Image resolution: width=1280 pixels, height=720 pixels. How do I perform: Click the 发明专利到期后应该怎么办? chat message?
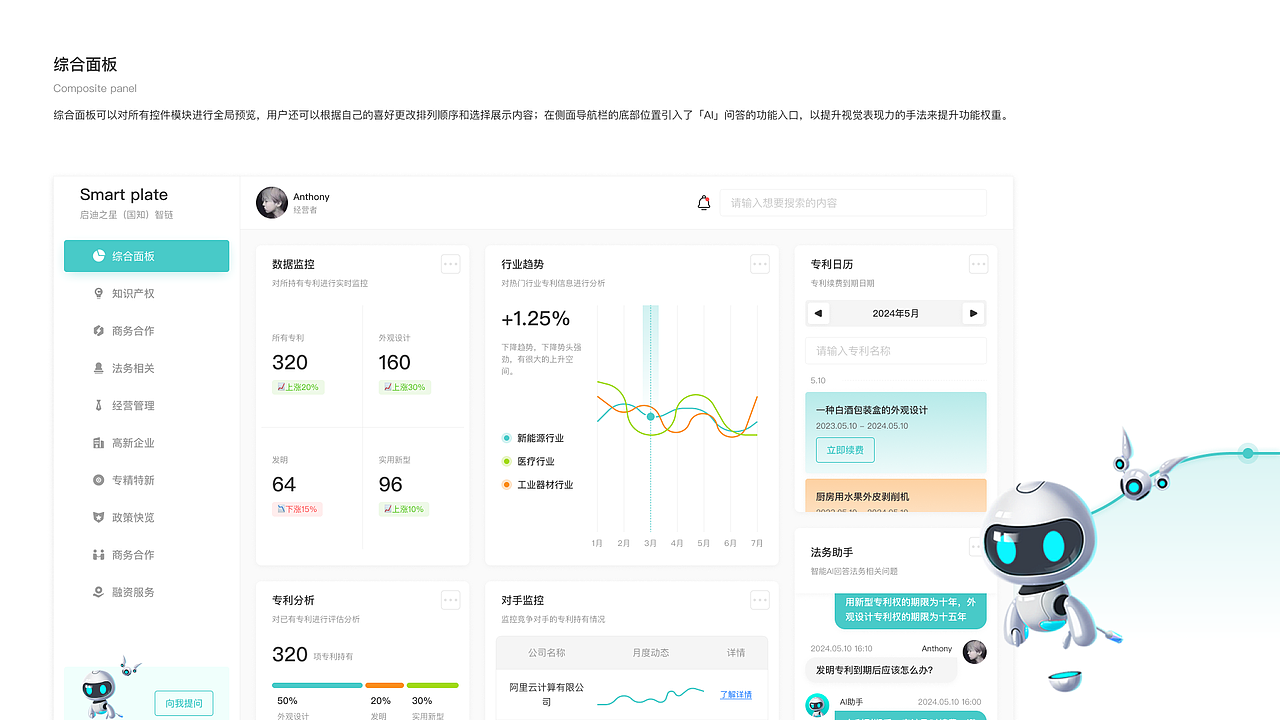coord(879,670)
